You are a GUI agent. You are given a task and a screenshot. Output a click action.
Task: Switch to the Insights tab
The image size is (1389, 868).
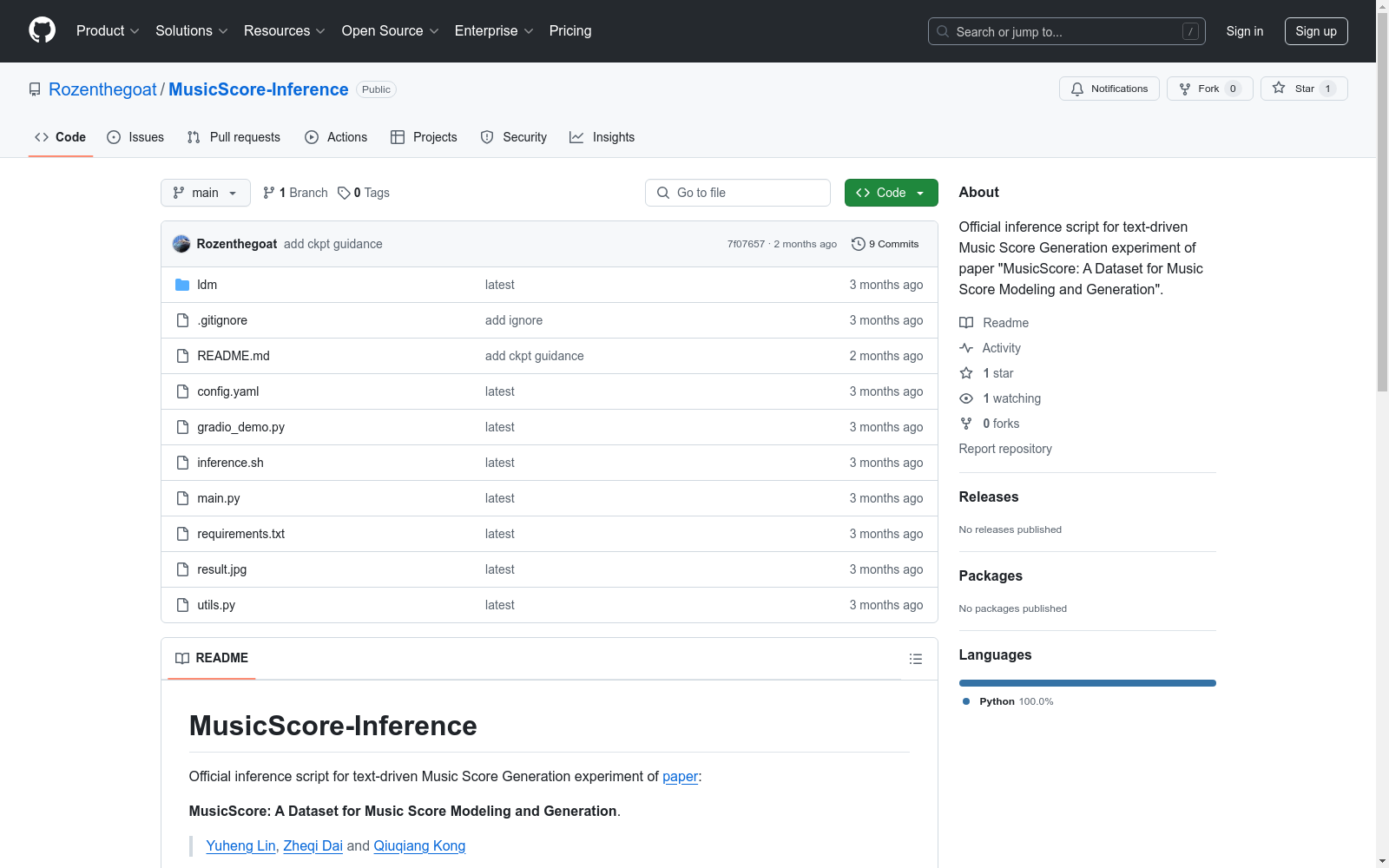(x=602, y=137)
